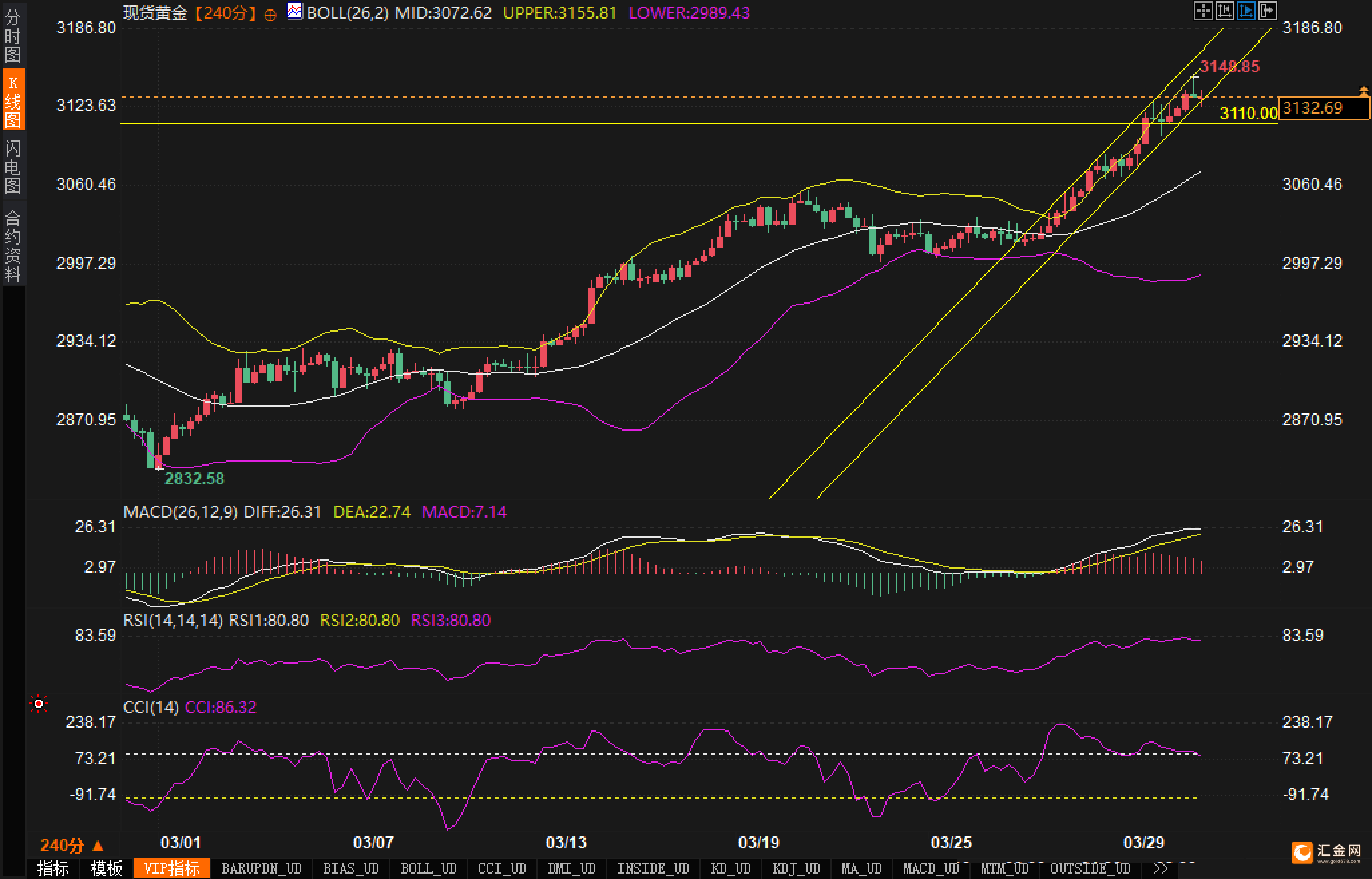Click the 03/29 date on the time axis
This screenshot has width=1372, height=879.
pyautogui.click(x=1143, y=842)
